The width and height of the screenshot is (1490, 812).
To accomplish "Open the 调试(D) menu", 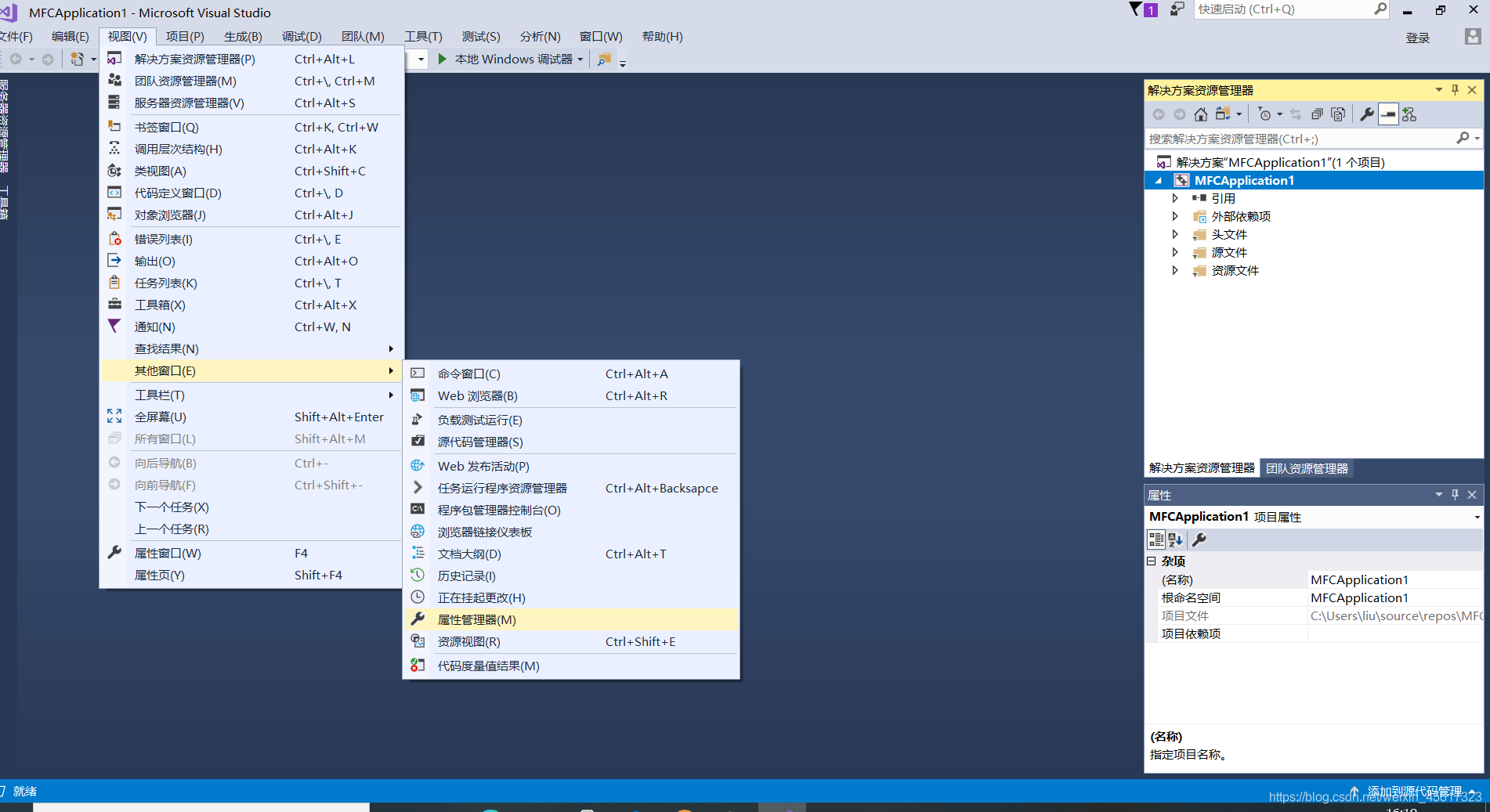I will tap(302, 37).
